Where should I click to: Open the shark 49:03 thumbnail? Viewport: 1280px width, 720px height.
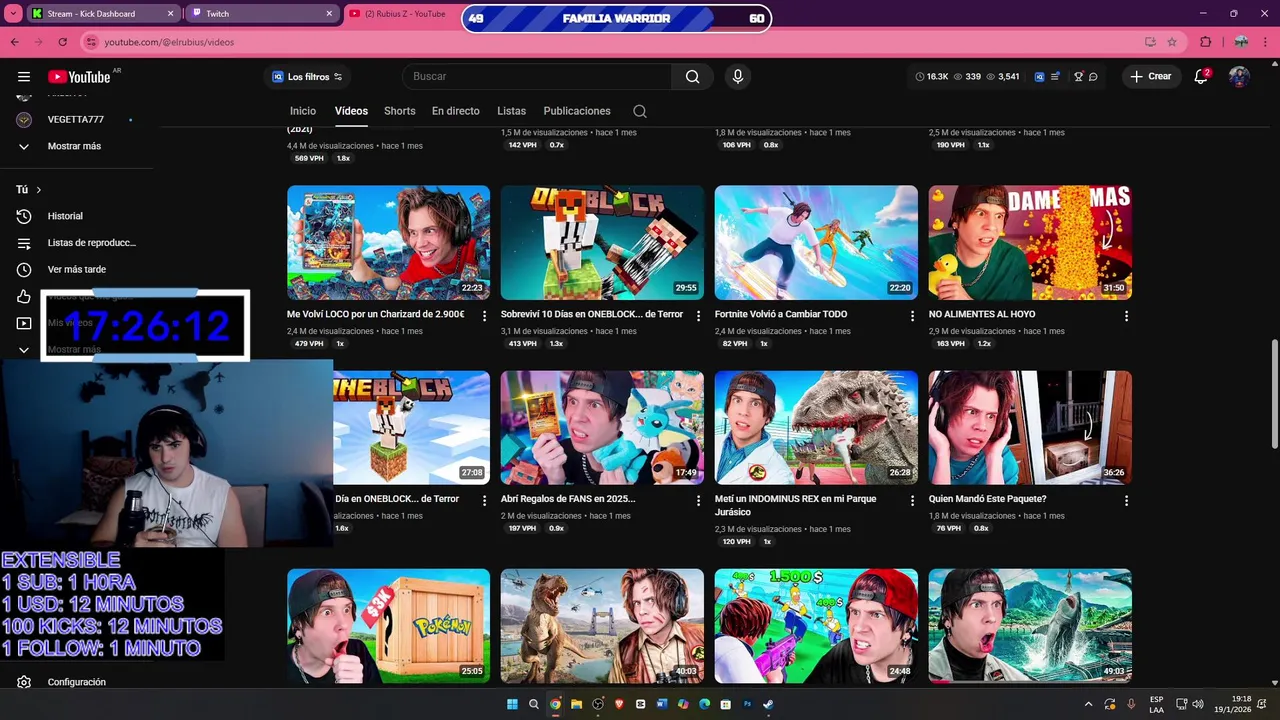coord(1030,626)
